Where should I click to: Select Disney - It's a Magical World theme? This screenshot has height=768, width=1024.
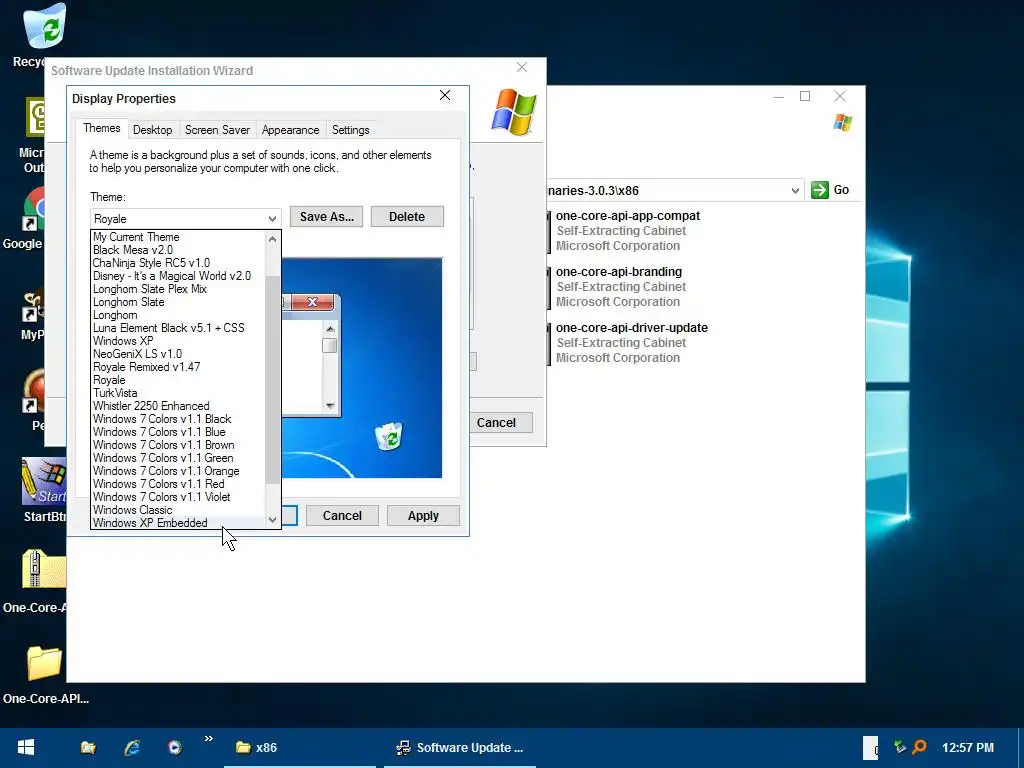click(178, 276)
